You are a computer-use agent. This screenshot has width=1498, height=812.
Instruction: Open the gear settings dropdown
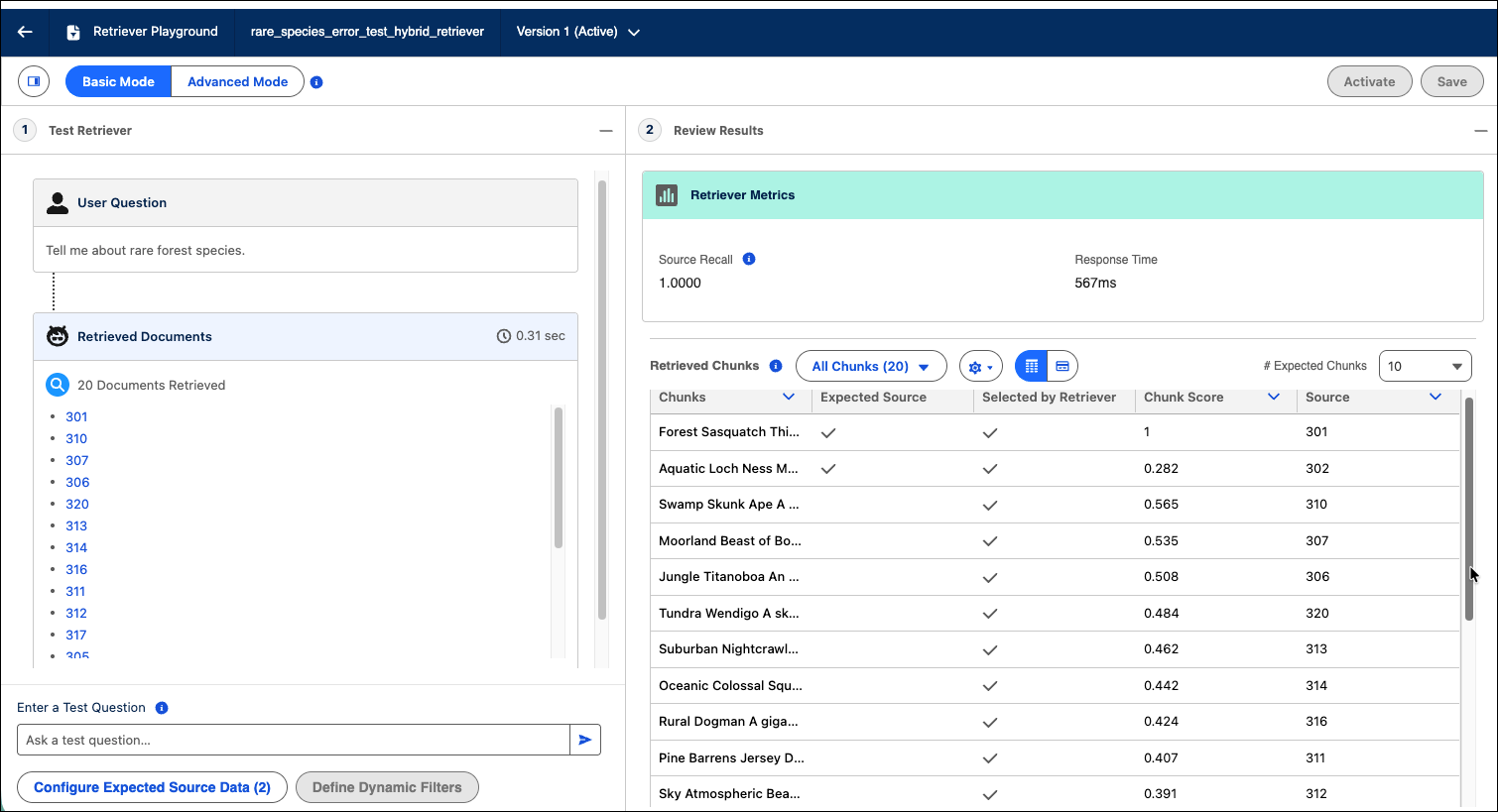pos(980,366)
